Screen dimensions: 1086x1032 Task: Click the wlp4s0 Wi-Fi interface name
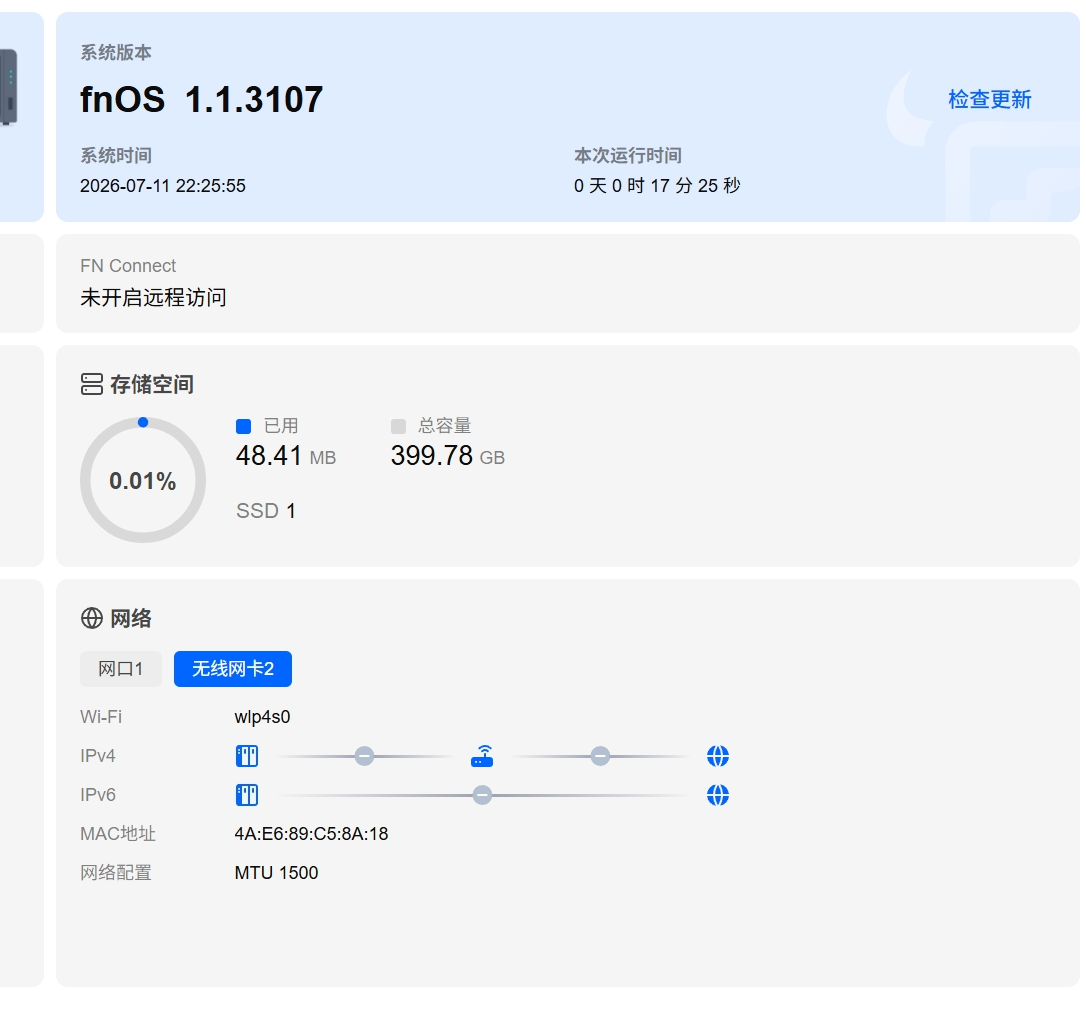(x=262, y=717)
